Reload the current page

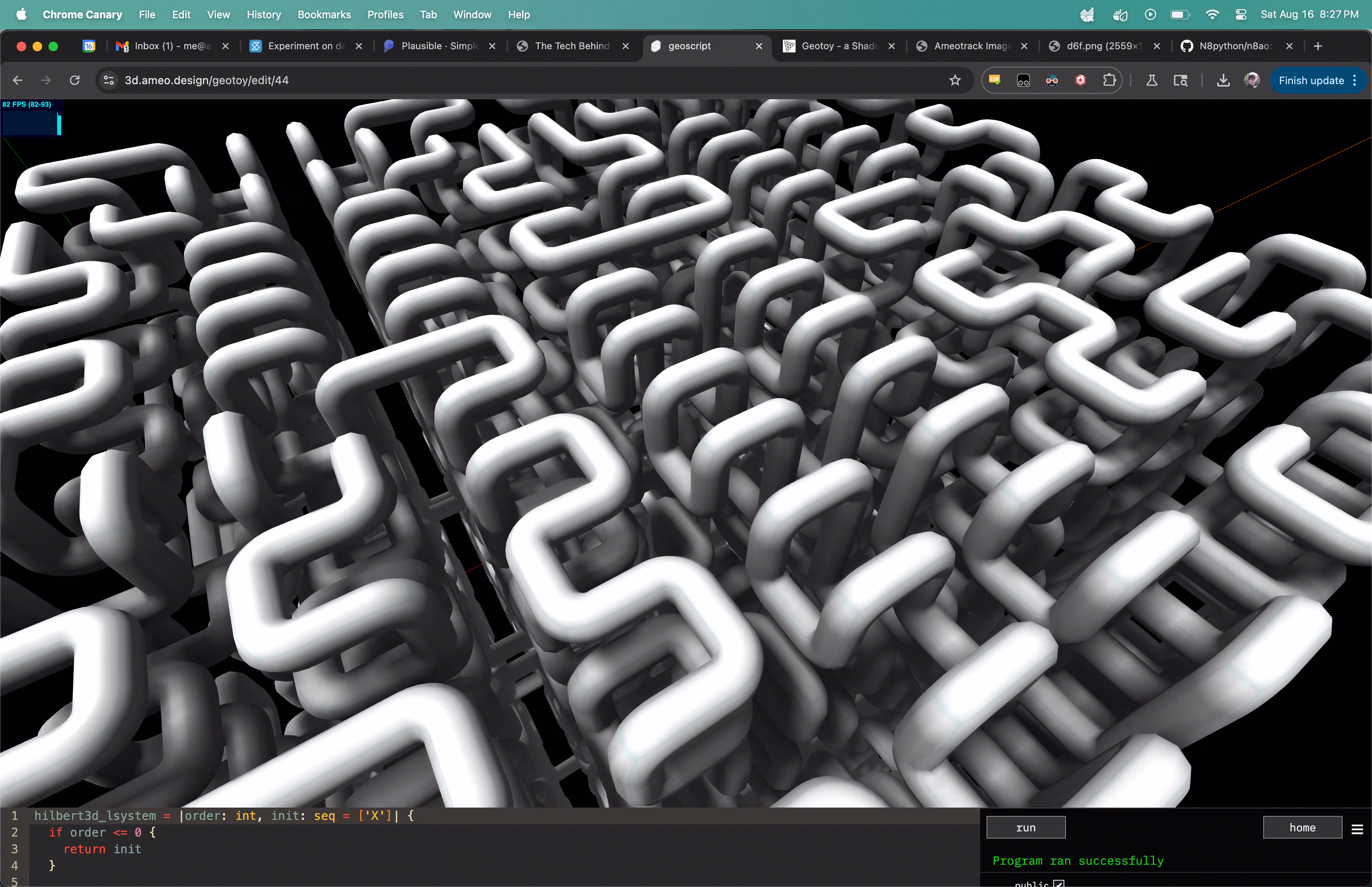pos(74,80)
